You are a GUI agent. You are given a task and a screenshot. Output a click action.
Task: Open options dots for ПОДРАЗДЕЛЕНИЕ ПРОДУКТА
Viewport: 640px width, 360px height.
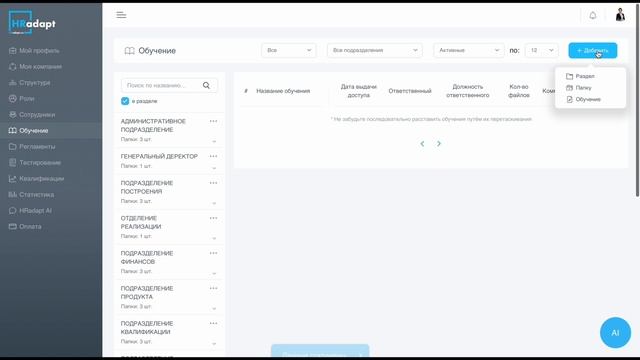pyautogui.click(x=213, y=288)
